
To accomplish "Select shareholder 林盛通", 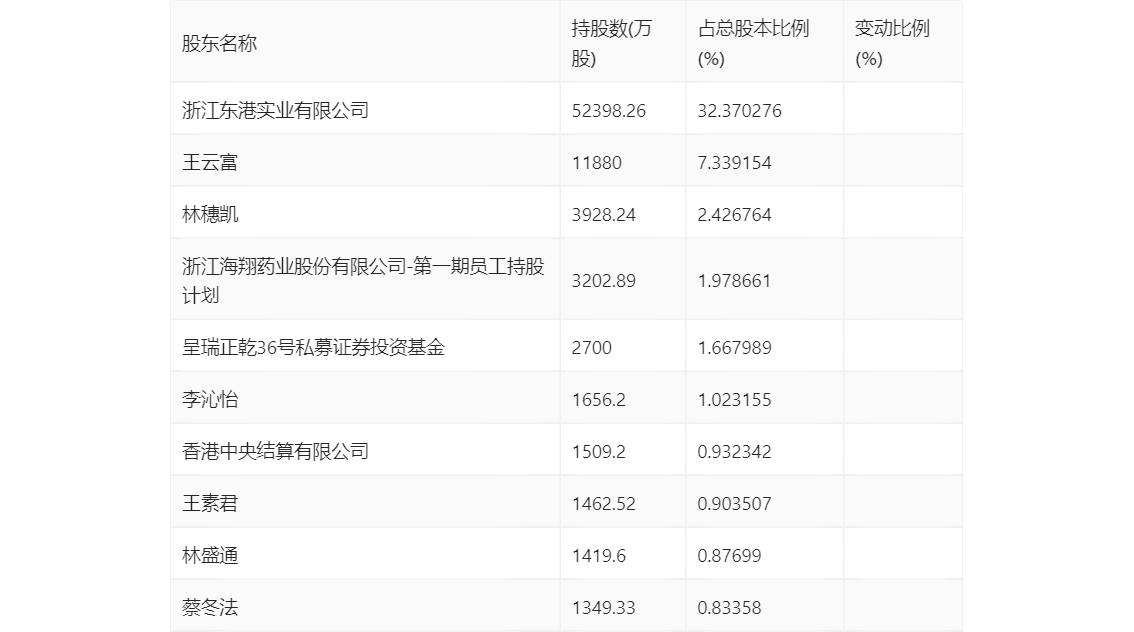I will 210,556.
